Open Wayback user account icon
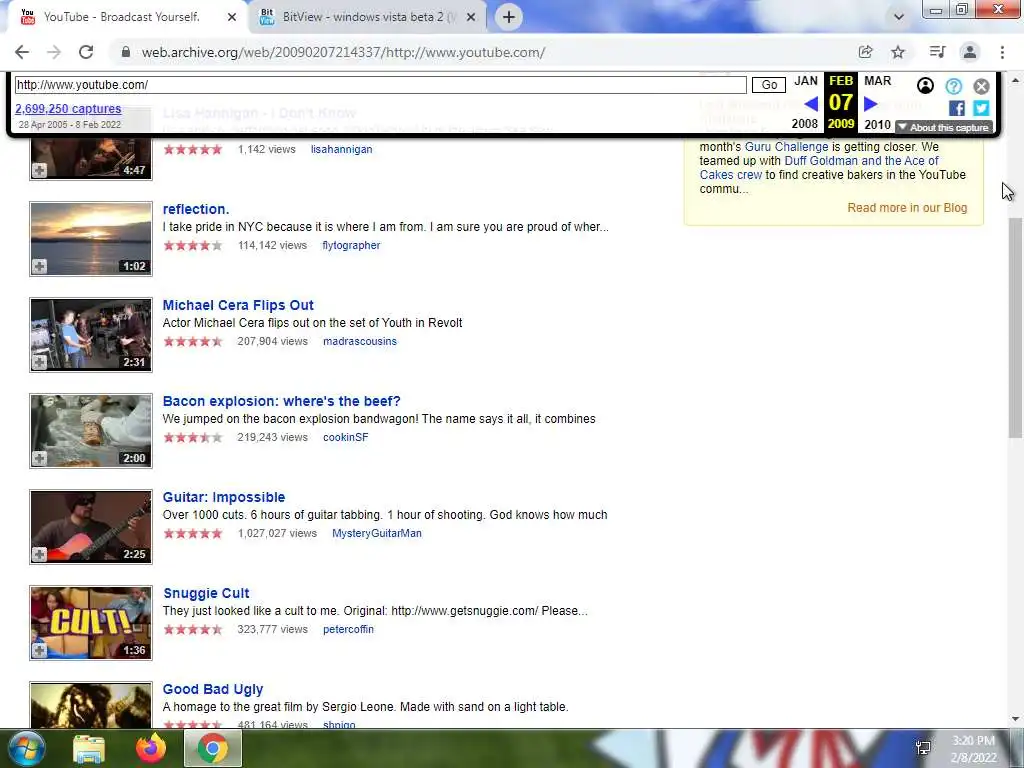The height and width of the screenshot is (768, 1024). coord(925,86)
